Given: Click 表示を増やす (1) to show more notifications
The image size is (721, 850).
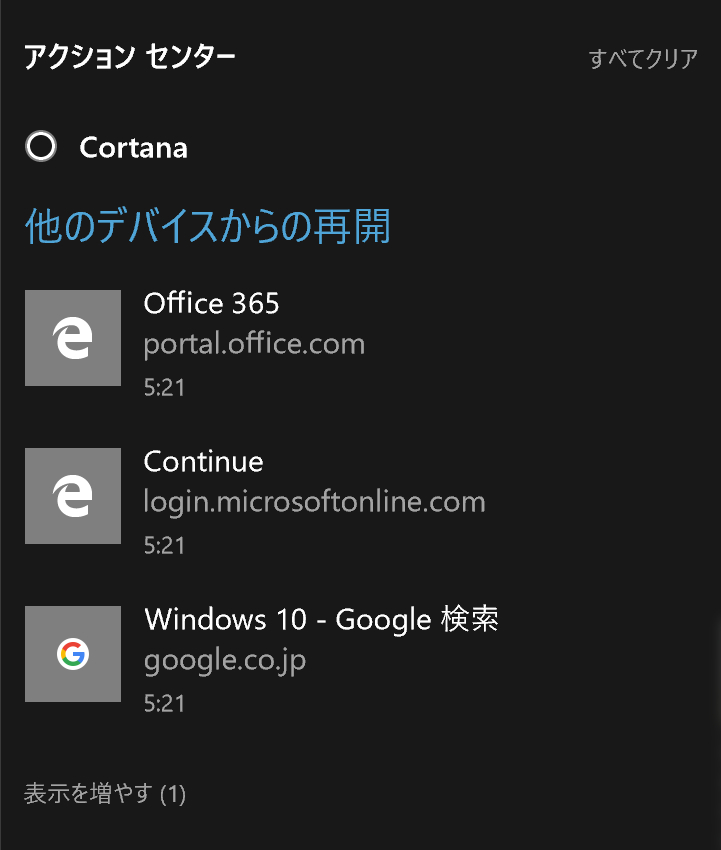Looking at the screenshot, I should click(105, 793).
